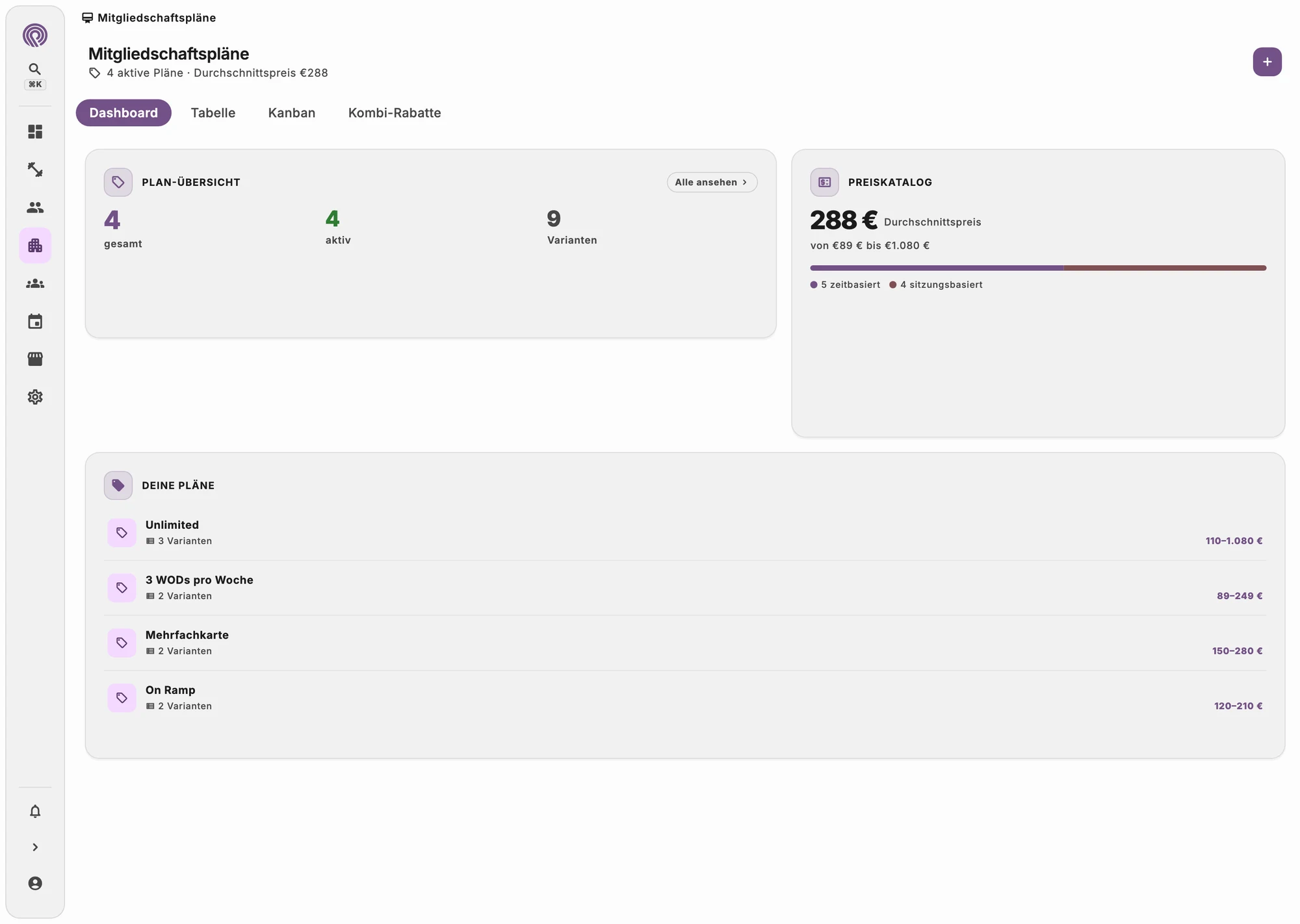Open the user account avatar icon
The image size is (1300, 924).
click(x=35, y=884)
